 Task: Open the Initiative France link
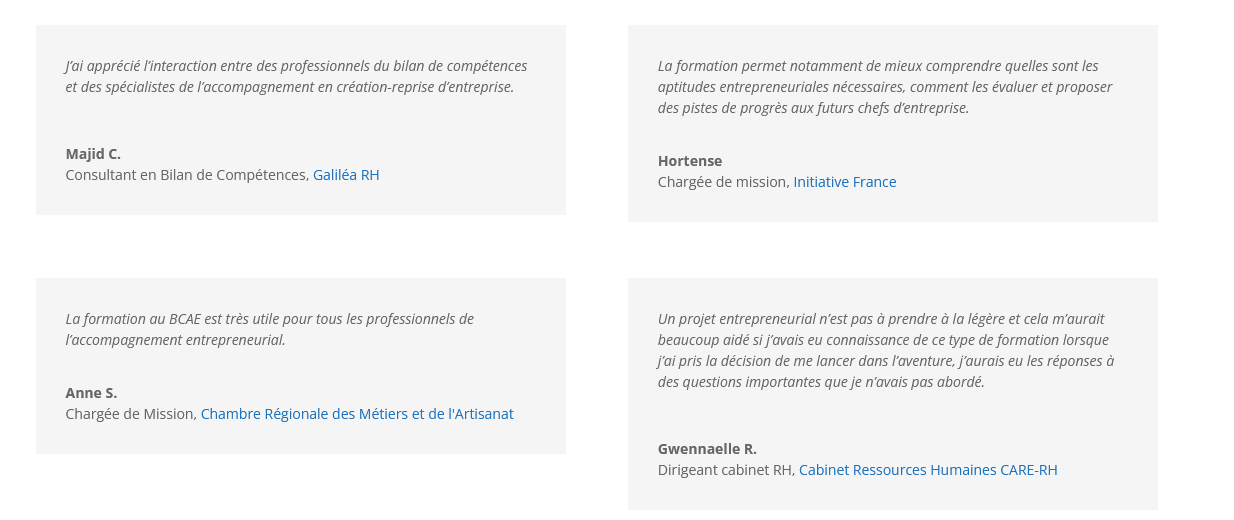[x=845, y=182]
